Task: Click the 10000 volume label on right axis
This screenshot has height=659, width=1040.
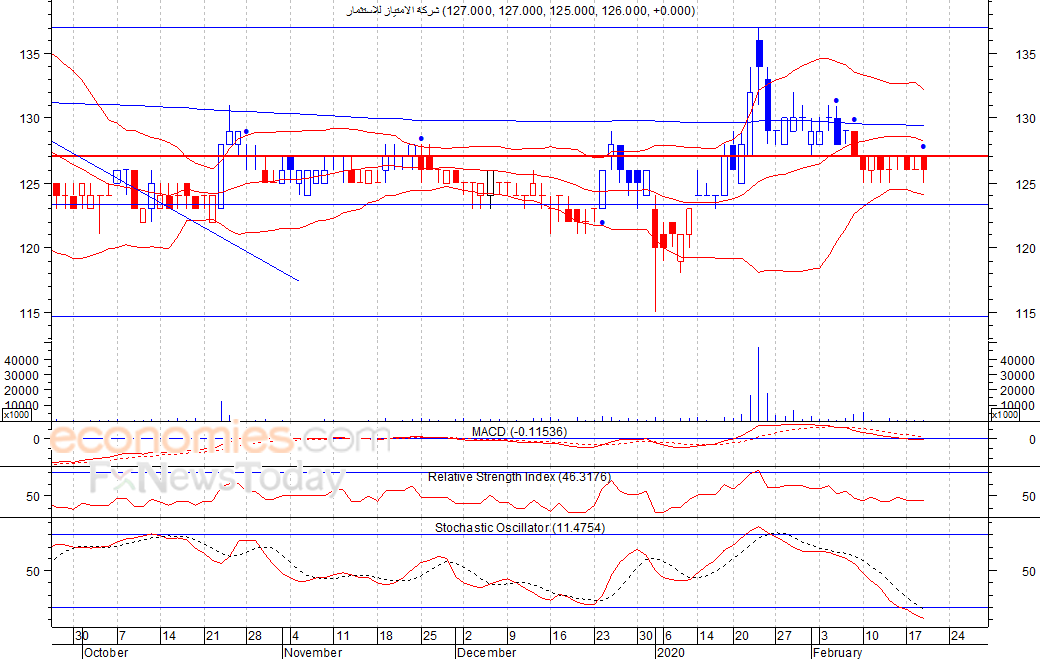Action: tap(1017, 406)
